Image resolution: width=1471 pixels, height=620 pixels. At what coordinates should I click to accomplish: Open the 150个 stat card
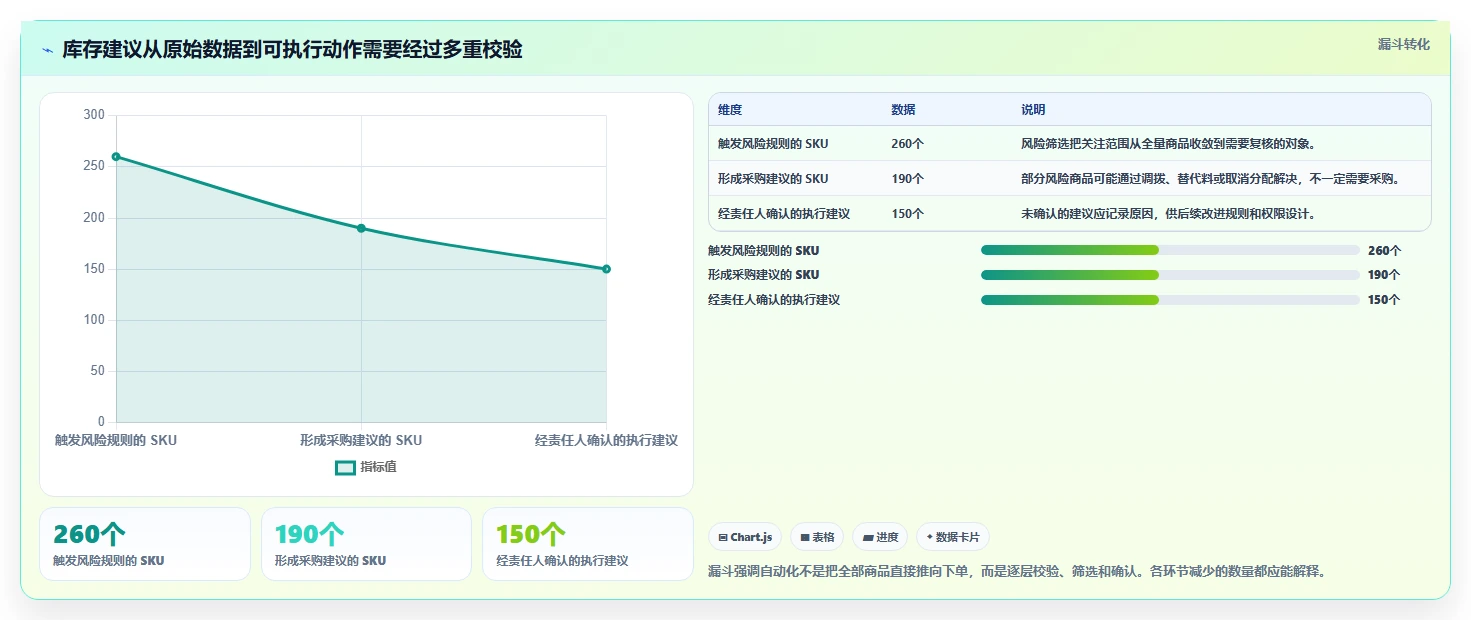coord(587,544)
